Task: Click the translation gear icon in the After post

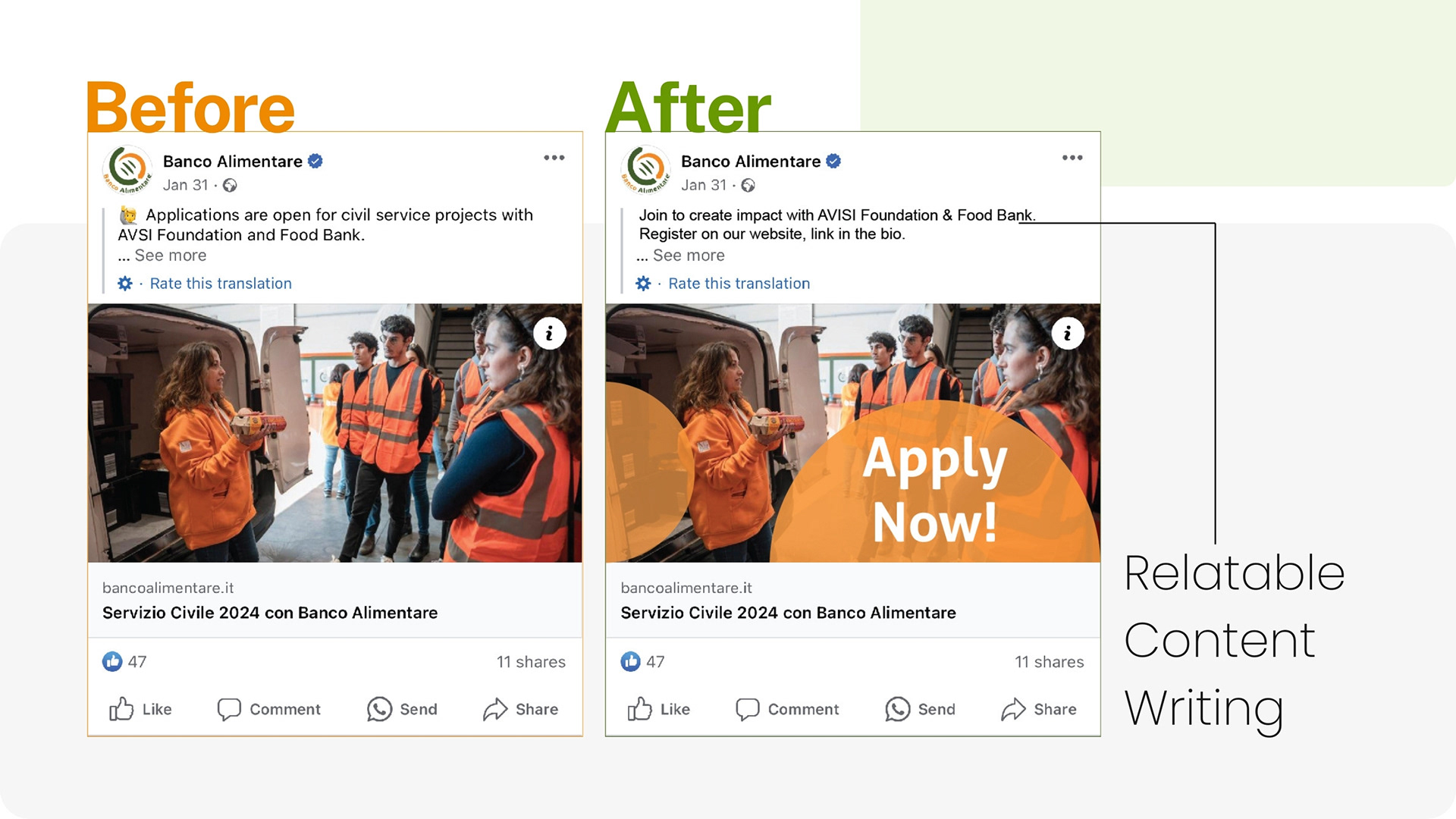Action: (x=643, y=284)
